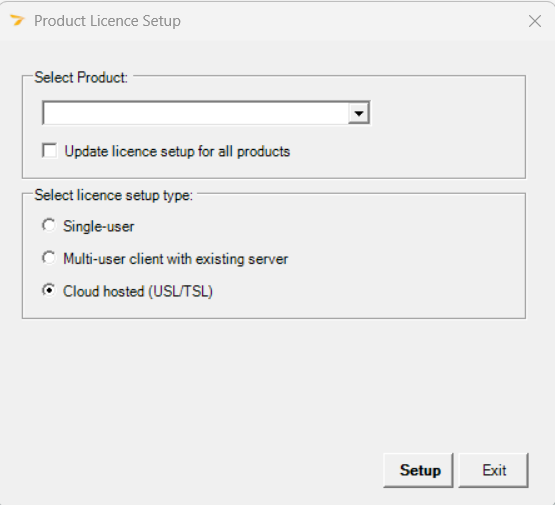The height and width of the screenshot is (505, 555).
Task: Select the Cloud hosted (USL/TSL) radio button
Action: (49, 291)
